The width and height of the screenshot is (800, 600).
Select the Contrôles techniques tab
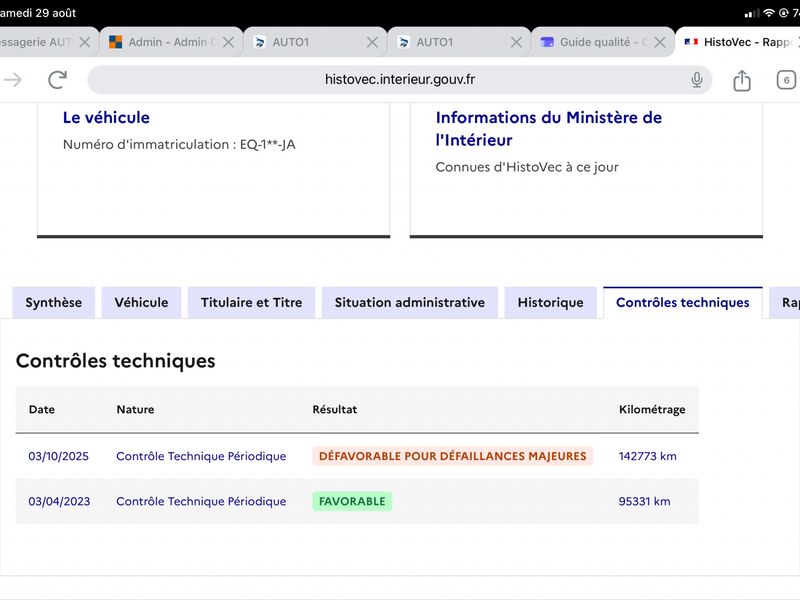click(x=683, y=303)
